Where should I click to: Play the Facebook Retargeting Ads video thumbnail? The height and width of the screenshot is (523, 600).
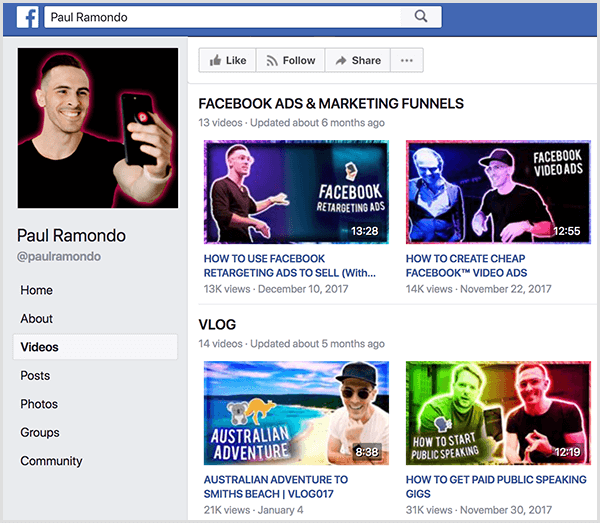296,192
